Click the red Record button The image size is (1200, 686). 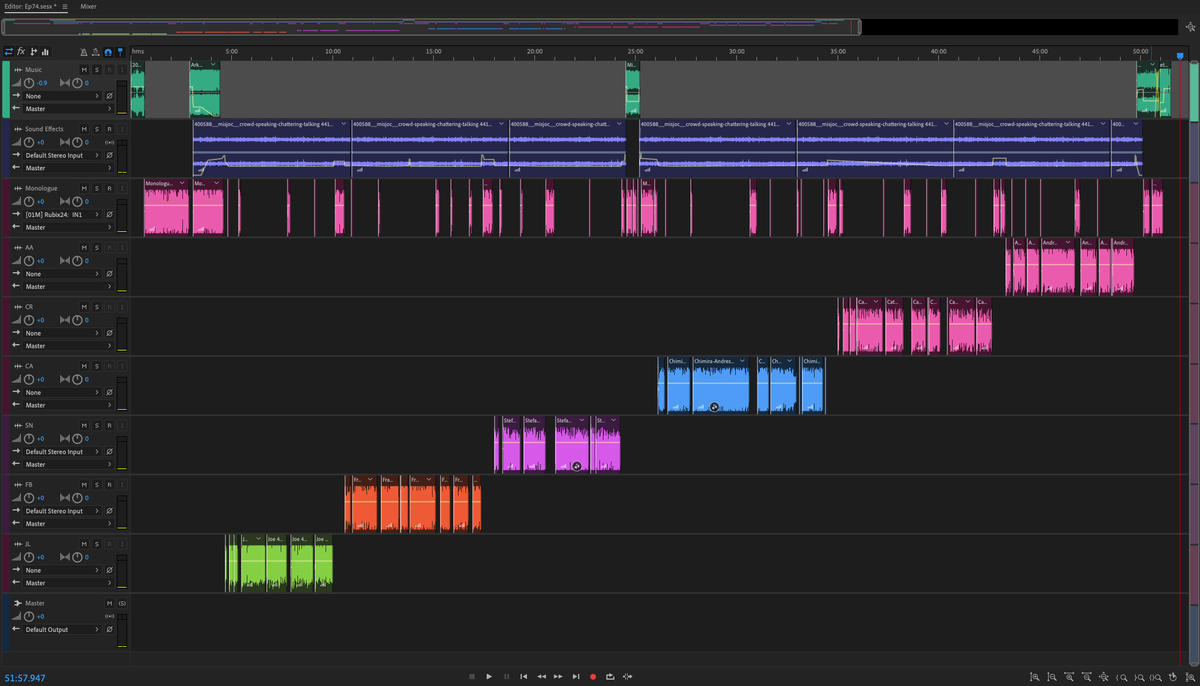point(593,677)
